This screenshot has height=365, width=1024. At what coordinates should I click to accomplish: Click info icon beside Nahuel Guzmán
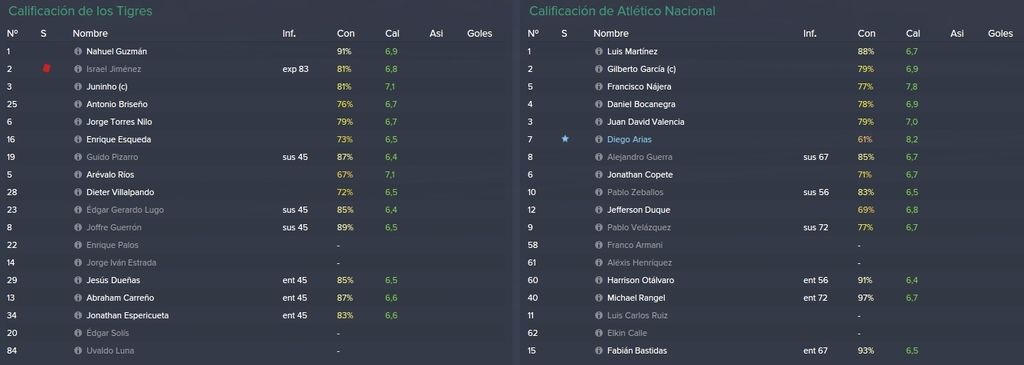[x=78, y=51]
